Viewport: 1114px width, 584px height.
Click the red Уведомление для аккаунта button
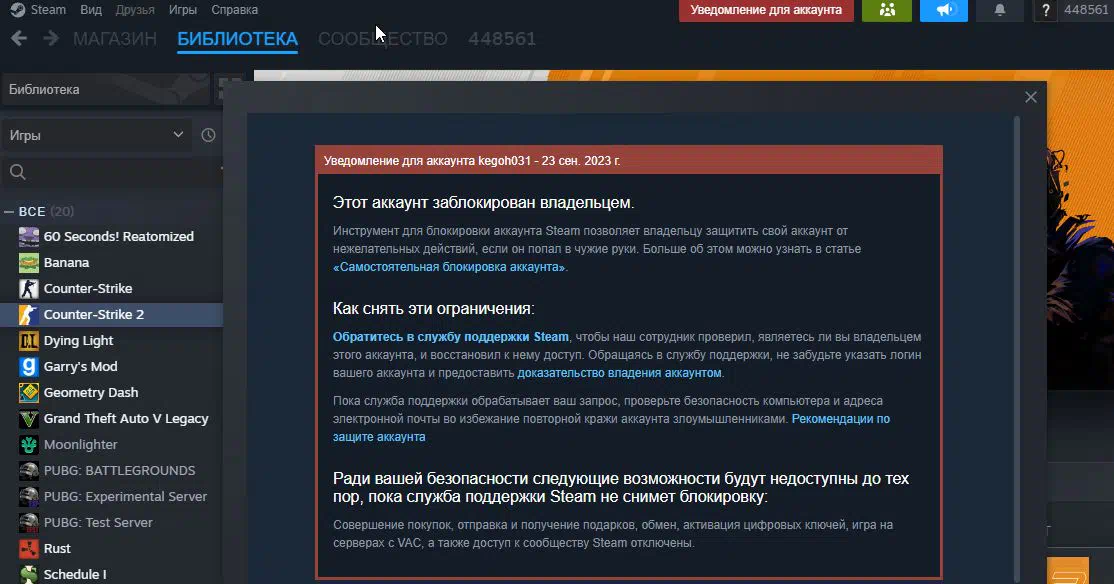coord(766,11)
